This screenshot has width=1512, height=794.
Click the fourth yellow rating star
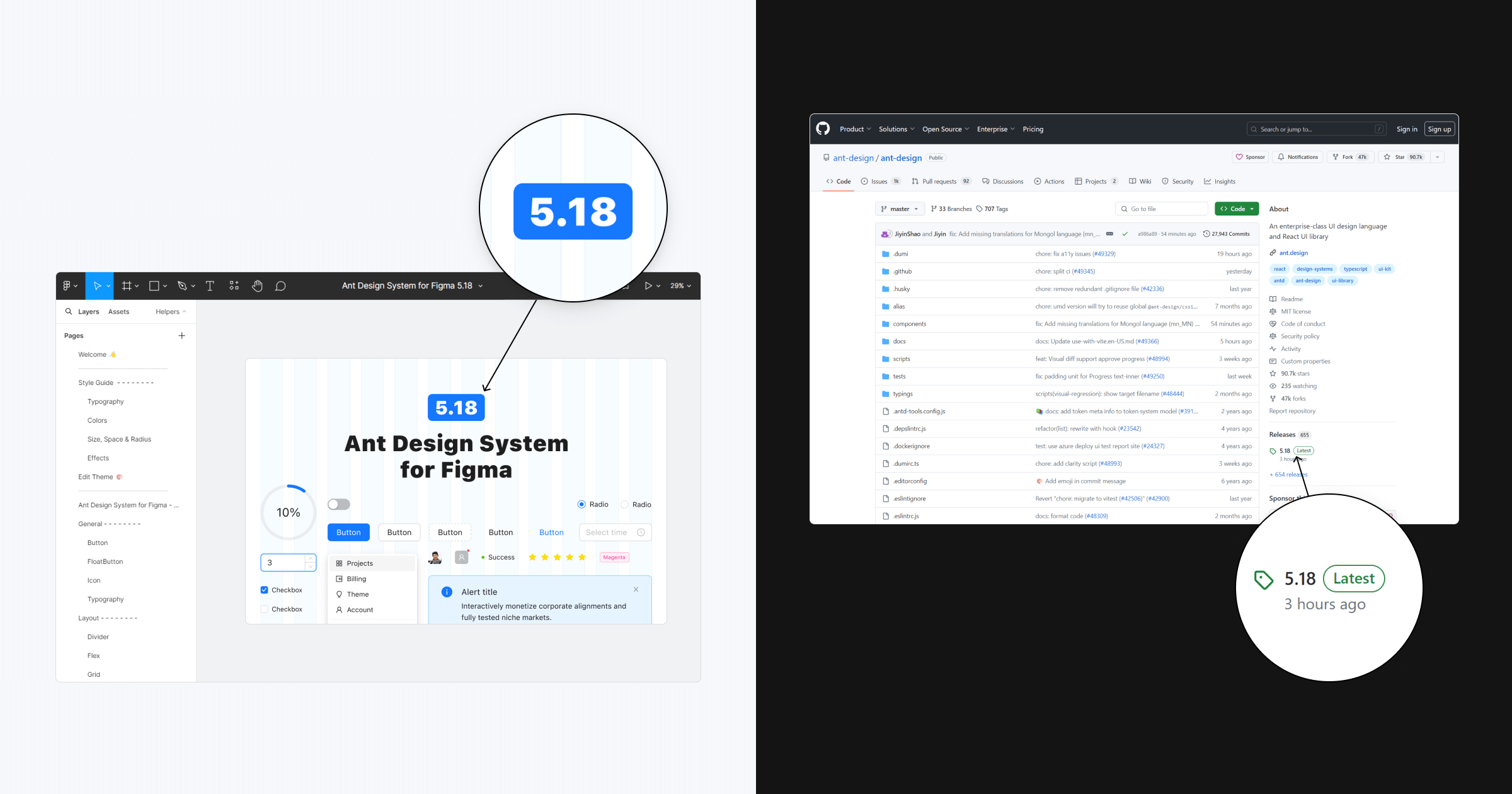click(570, 557)
